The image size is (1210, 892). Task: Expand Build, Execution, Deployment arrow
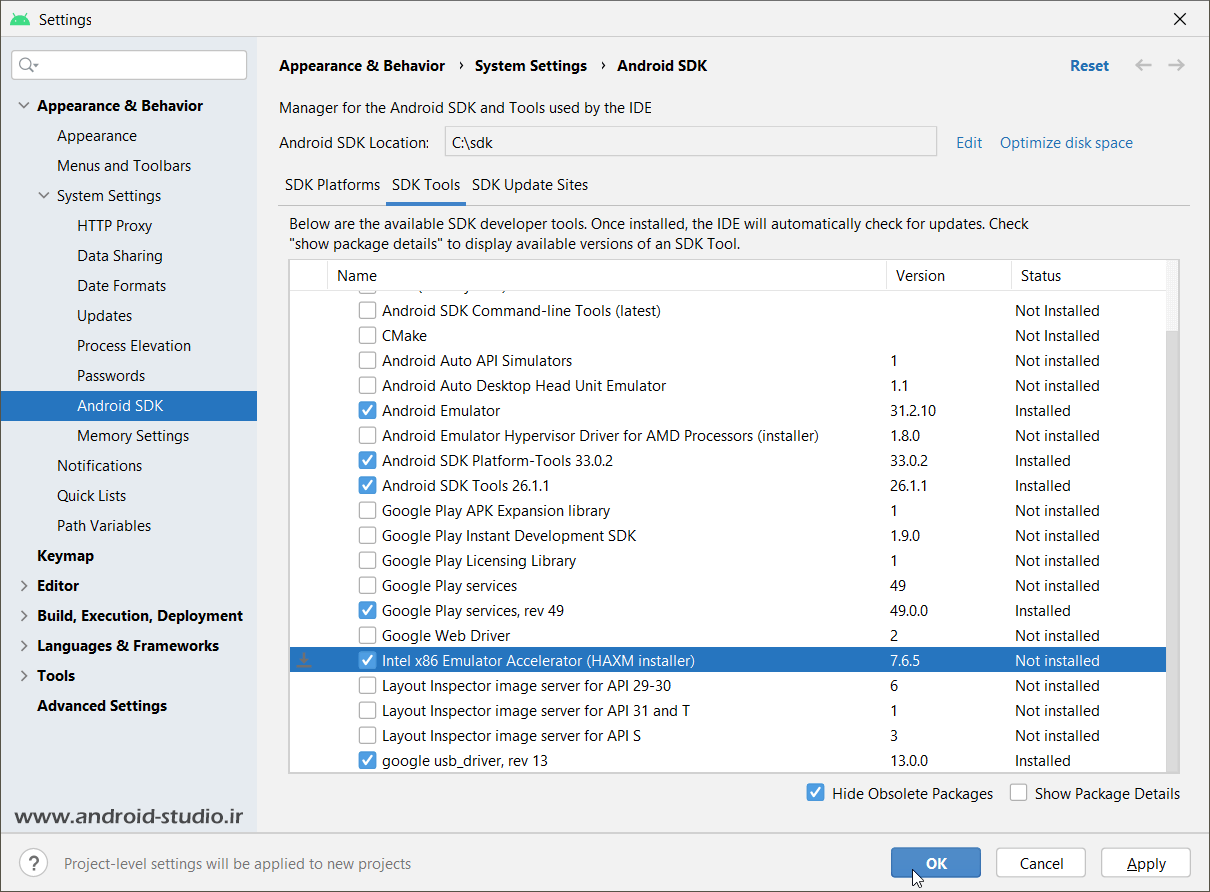(24, 616)
